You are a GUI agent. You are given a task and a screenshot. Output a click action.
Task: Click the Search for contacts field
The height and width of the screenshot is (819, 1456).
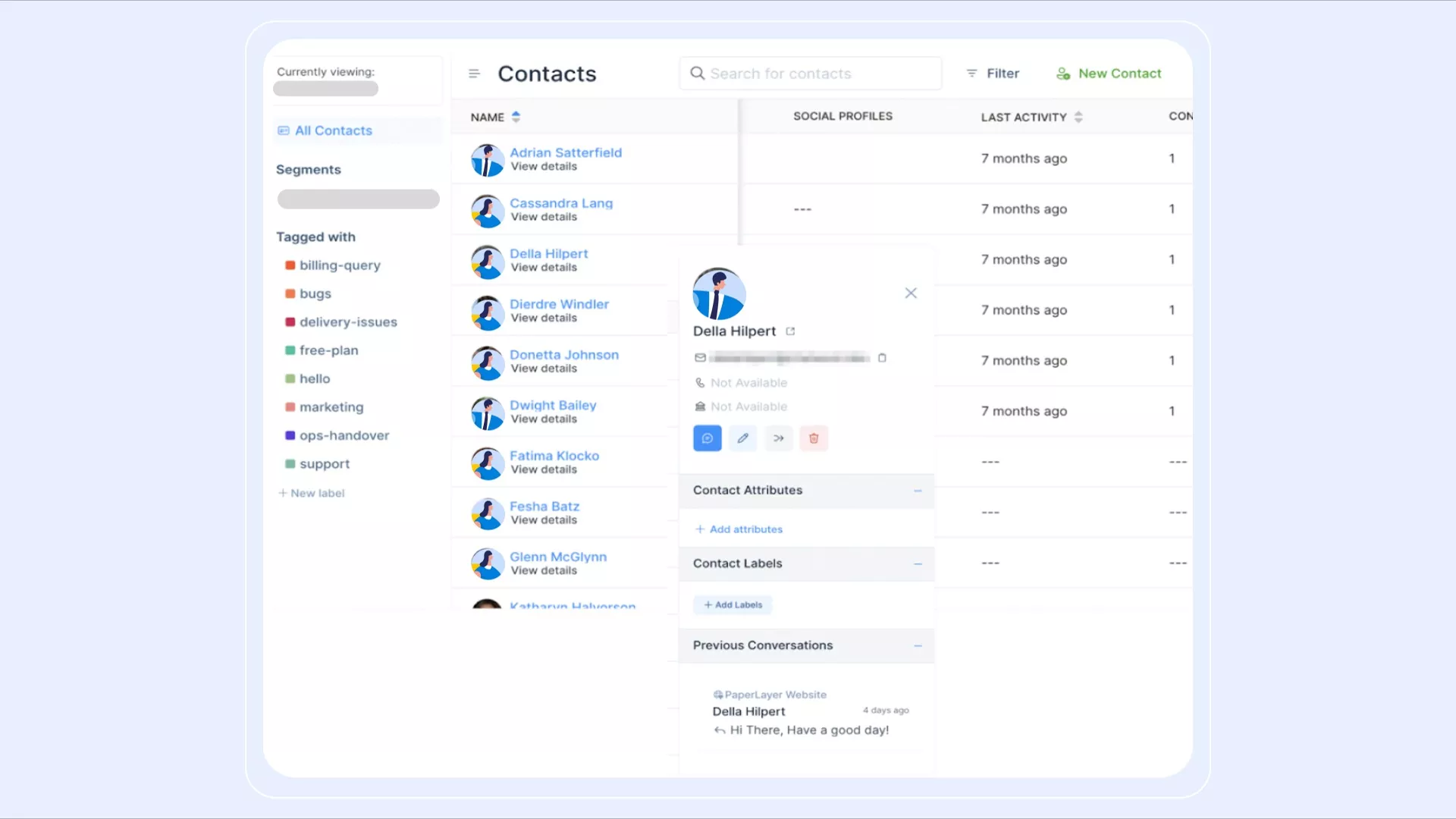click(811, 74)
